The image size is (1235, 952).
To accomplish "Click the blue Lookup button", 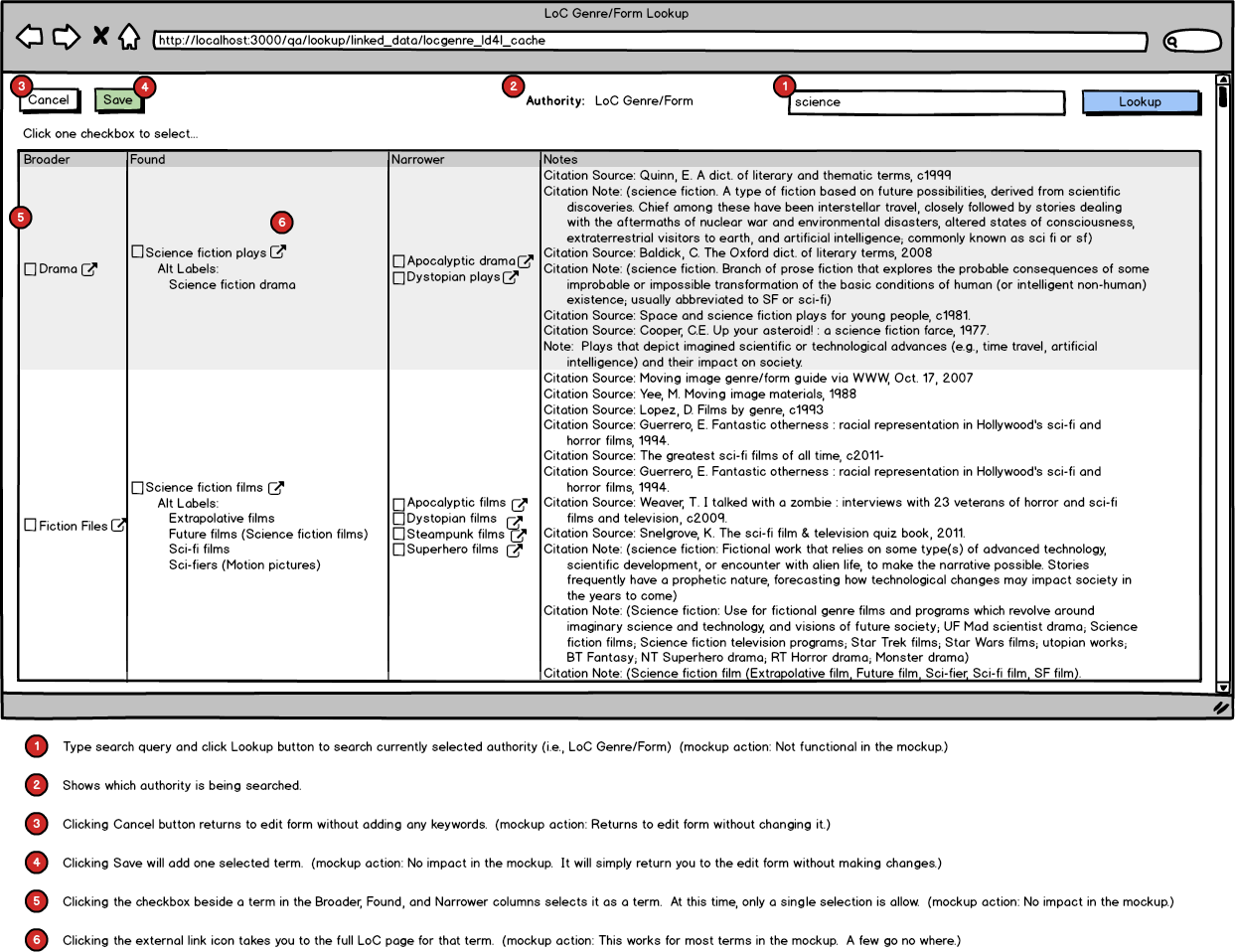I will [1140, 101].
